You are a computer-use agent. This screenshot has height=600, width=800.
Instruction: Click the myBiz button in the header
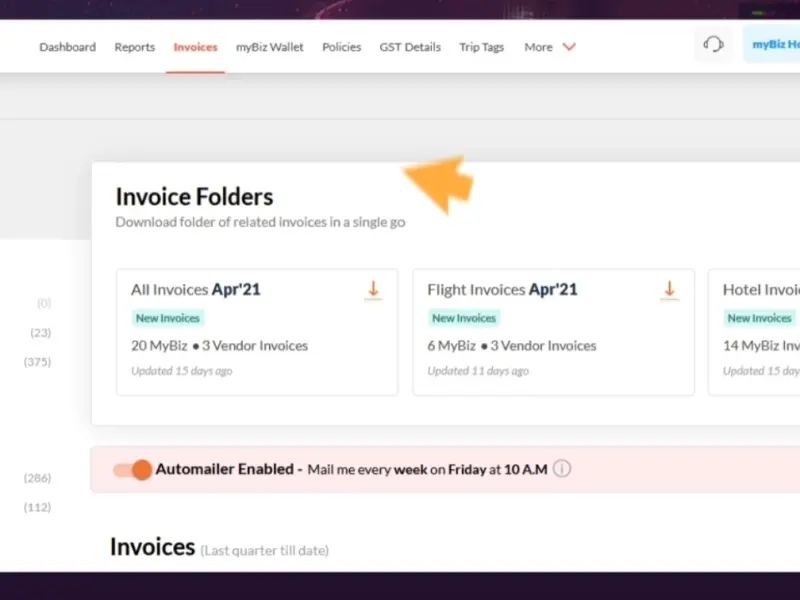(x=774, y=45)
